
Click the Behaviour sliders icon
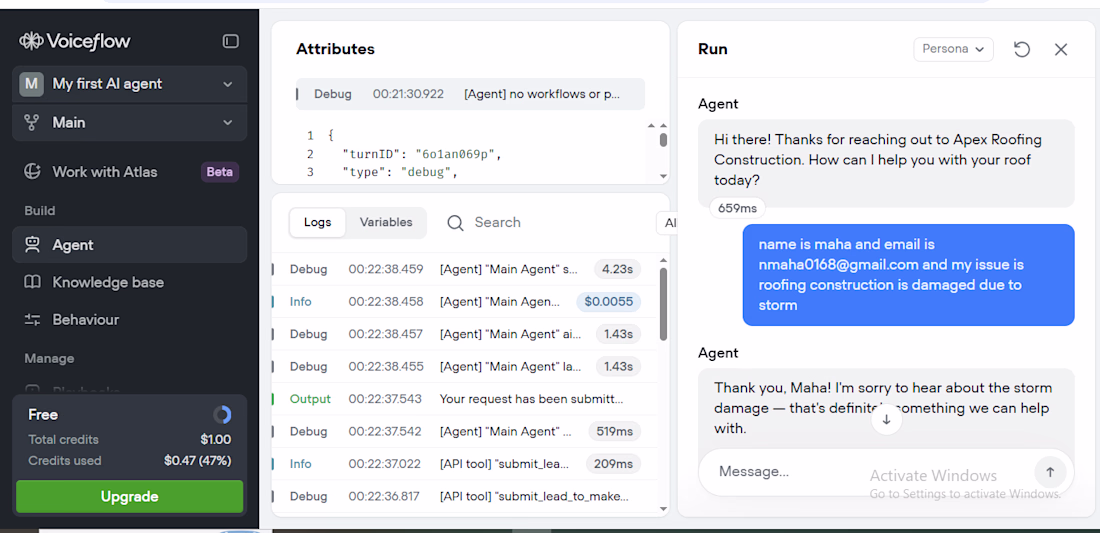tap(32, 320)
